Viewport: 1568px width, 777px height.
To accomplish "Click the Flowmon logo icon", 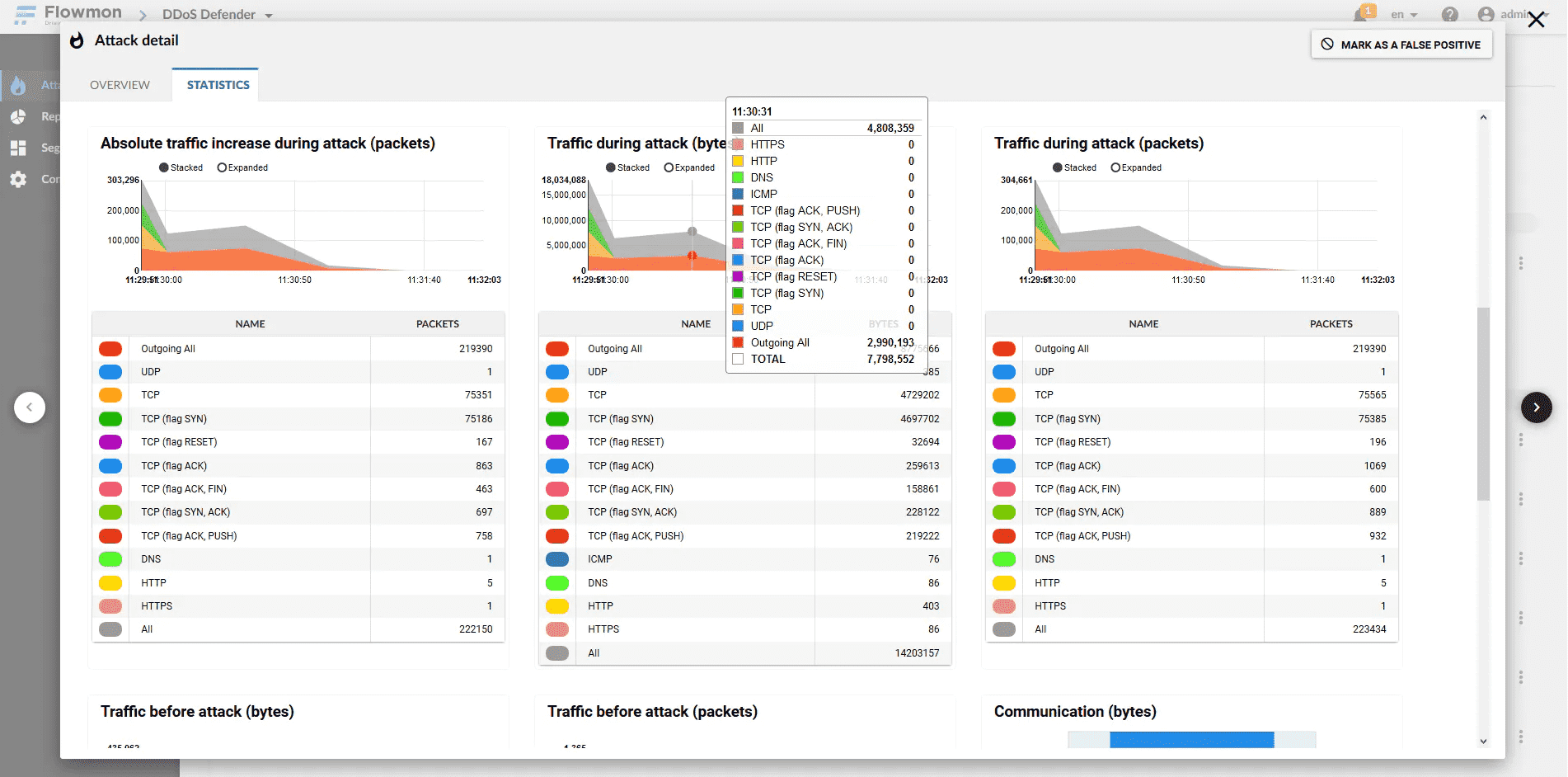I will coord(25,15).
